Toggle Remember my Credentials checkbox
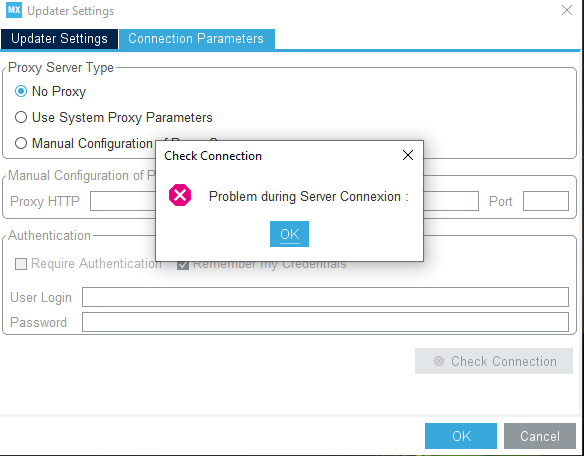This screenshot has width=584, height=456. (183, 265)
